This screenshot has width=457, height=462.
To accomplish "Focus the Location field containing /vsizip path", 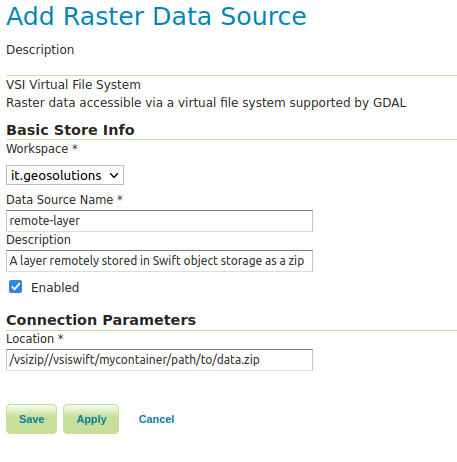I will coord(159,360).
